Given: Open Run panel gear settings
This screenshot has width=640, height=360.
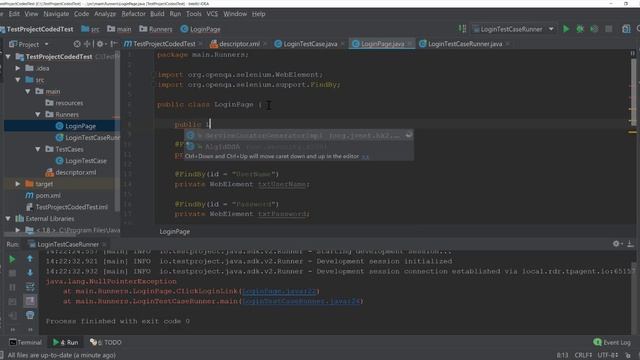Looking at the screenshot, I should (617, 244).
